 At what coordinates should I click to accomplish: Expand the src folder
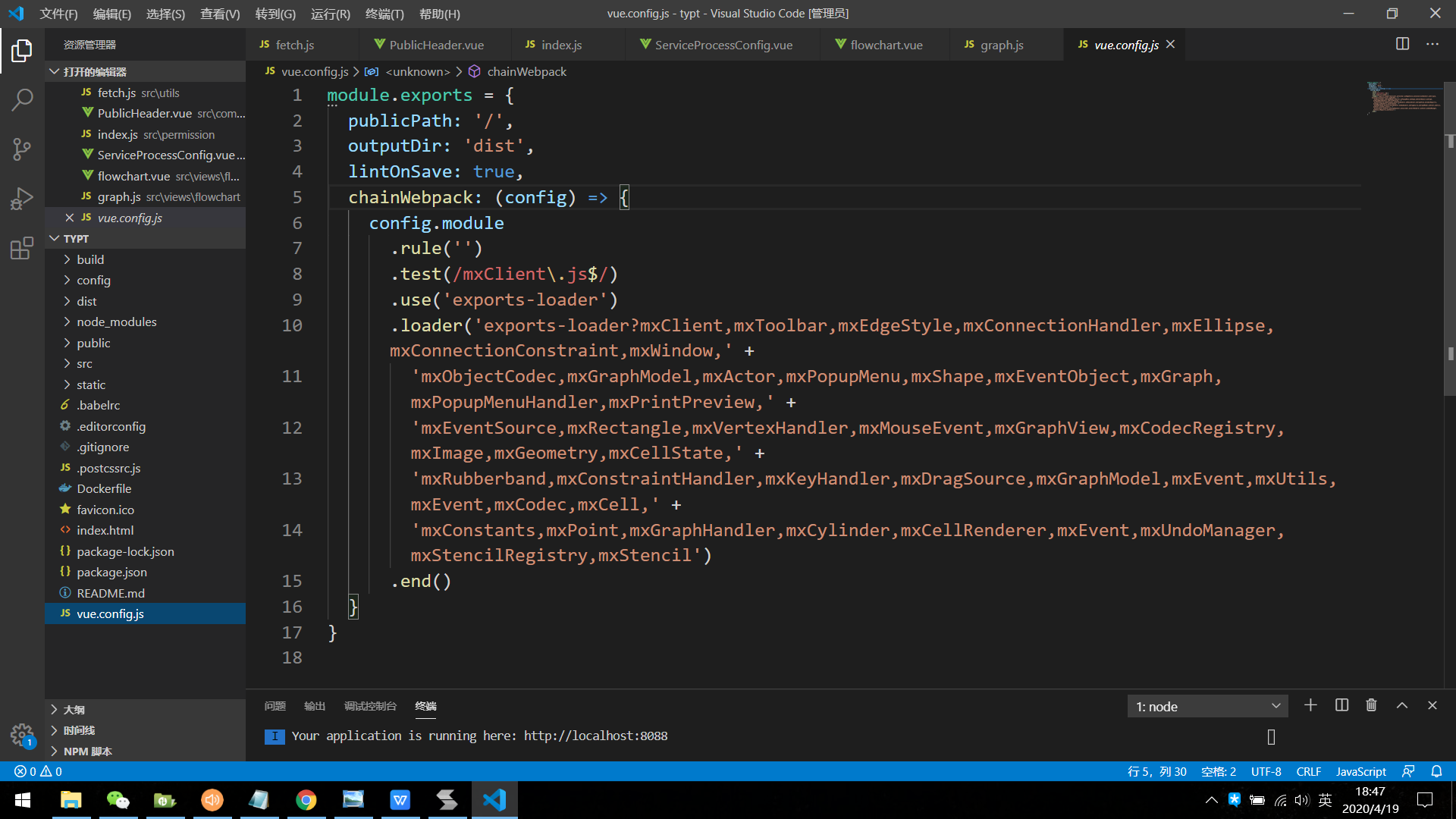[84, 363]
